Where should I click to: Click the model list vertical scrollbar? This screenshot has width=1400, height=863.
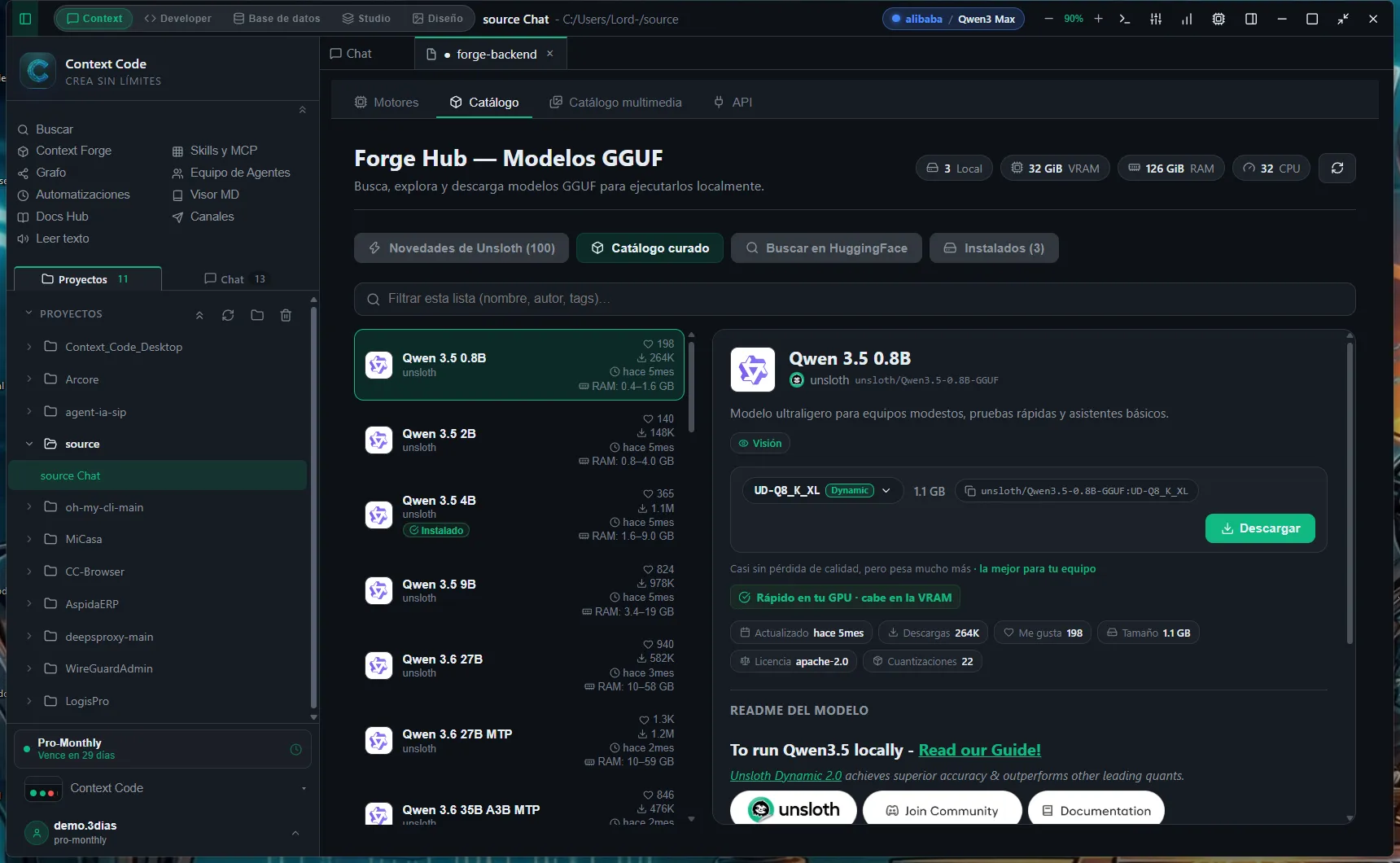tap(691, 387)
